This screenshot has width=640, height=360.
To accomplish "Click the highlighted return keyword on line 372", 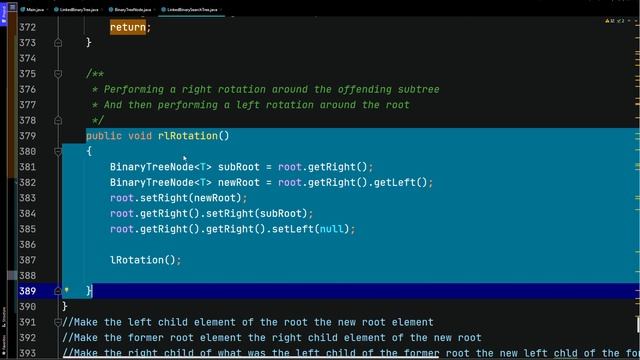I will (x=128, y=27).
